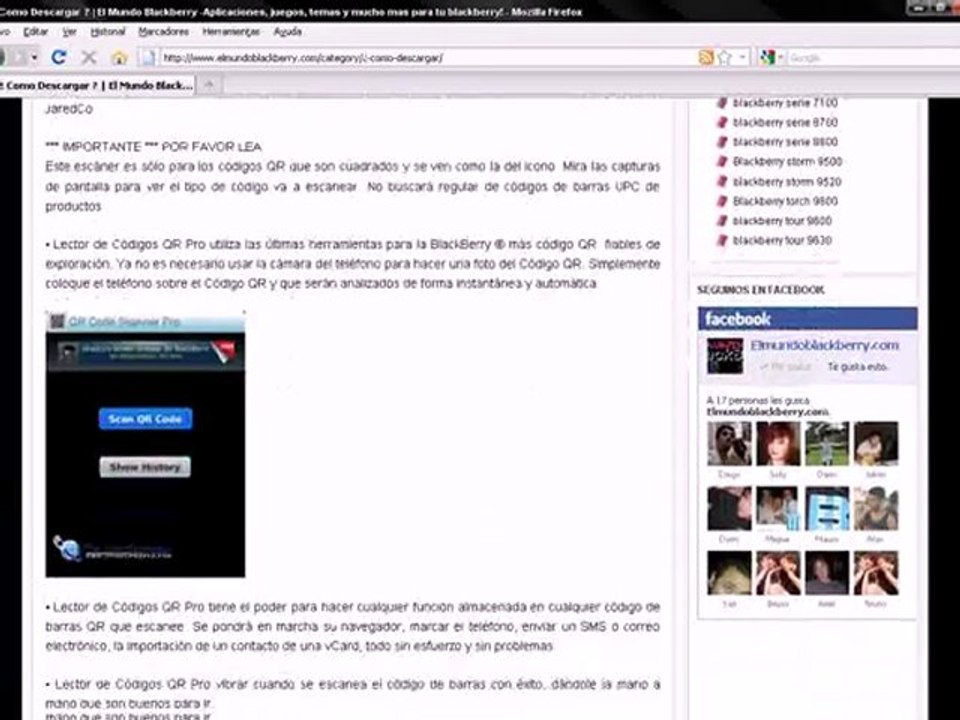960x720 pixels.
Task: Click the QR icon in QR Code Scanner Pro title
Action: point(58,321)
